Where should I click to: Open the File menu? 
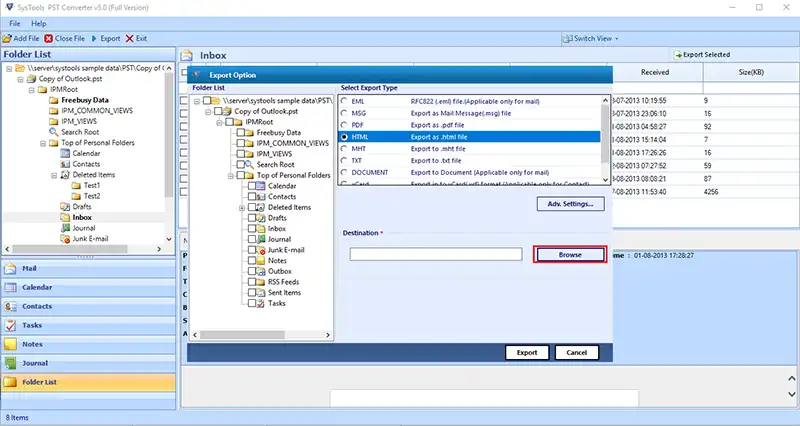pyautogui.click(x=15, y=23)
